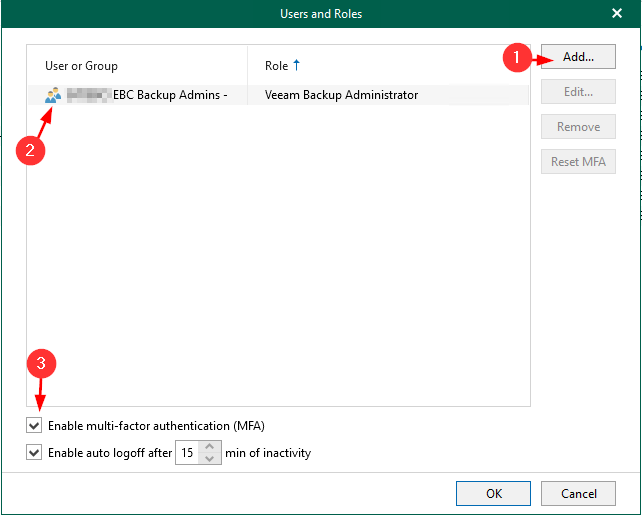The height and width of the screenshot is (518, 642).
Task: Close the Users and Roles dialog
Action: (617, 13)
